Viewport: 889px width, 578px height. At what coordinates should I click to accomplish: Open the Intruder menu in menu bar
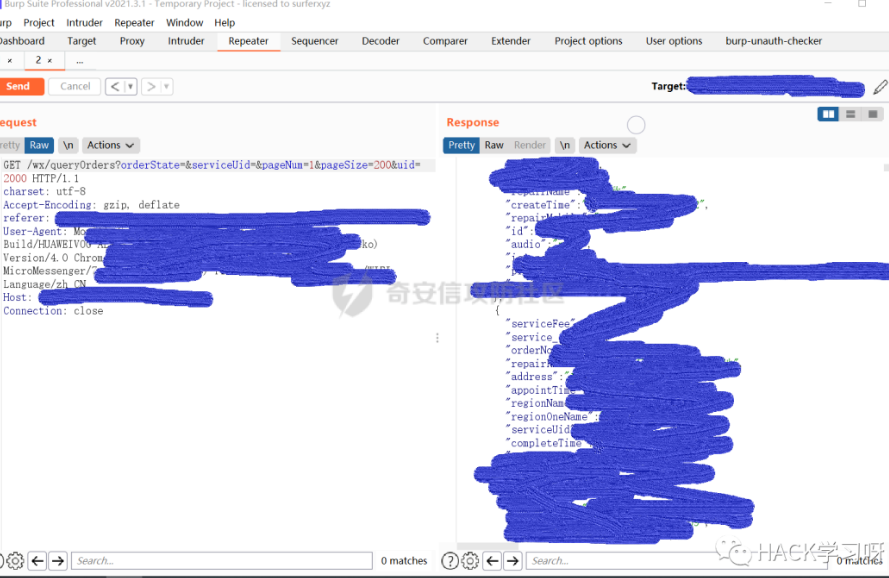(x=84, y=23)
